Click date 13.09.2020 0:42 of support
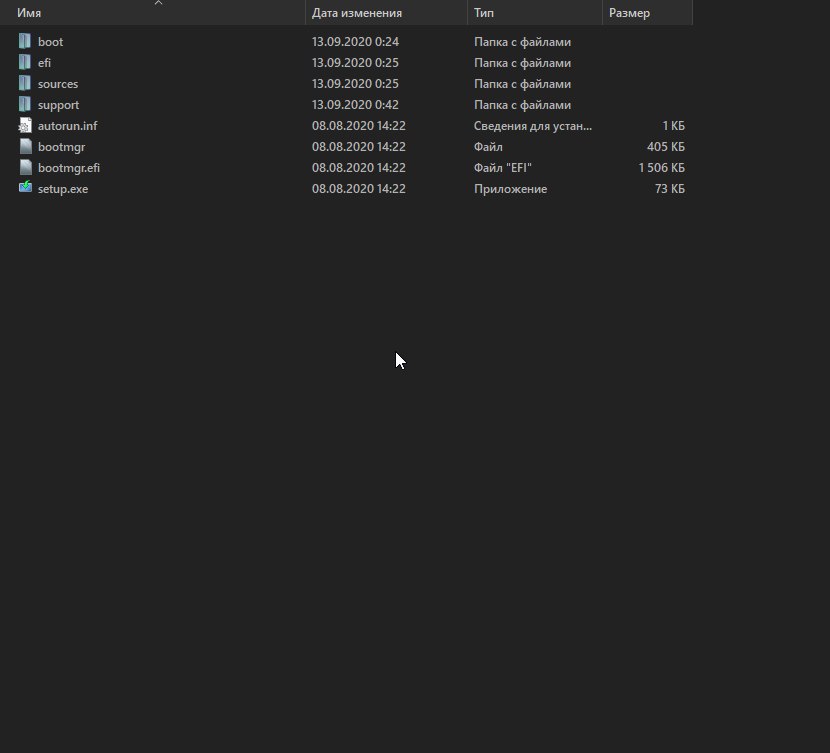The image size is (830, 753). point(355,105)
